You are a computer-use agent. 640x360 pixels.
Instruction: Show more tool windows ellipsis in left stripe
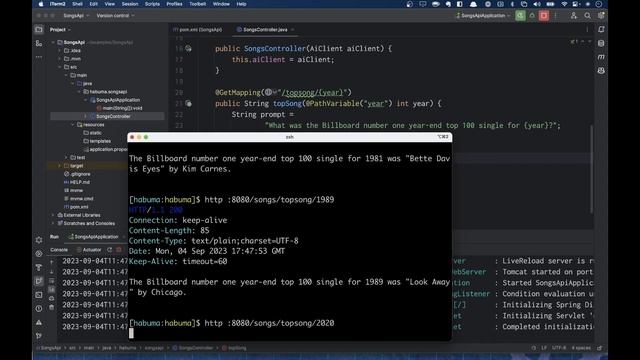(x=39, y=57)
